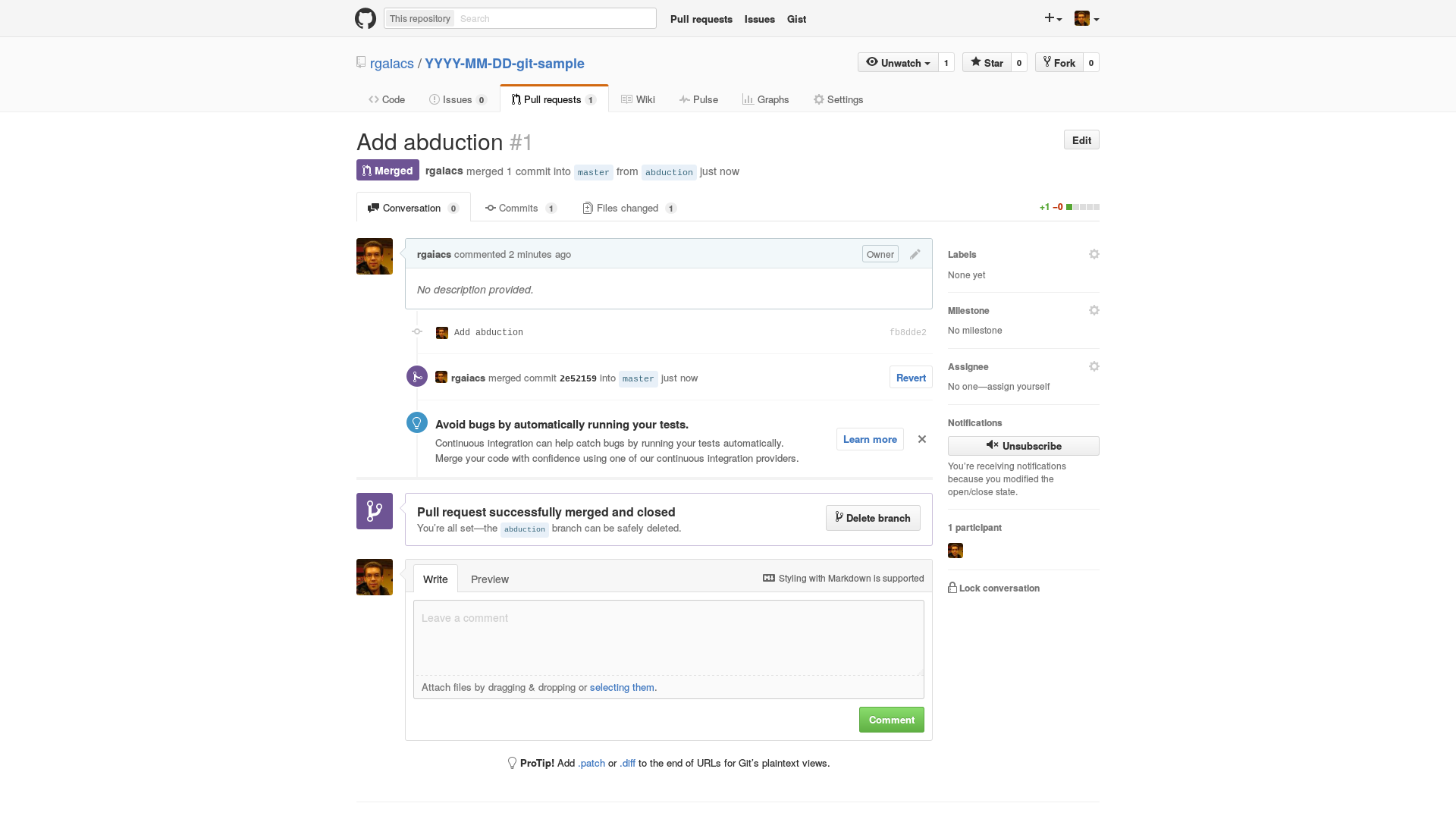1456x819 pixels.
Task: Open the GitHub octocat home logo
Action: [366, 18]
